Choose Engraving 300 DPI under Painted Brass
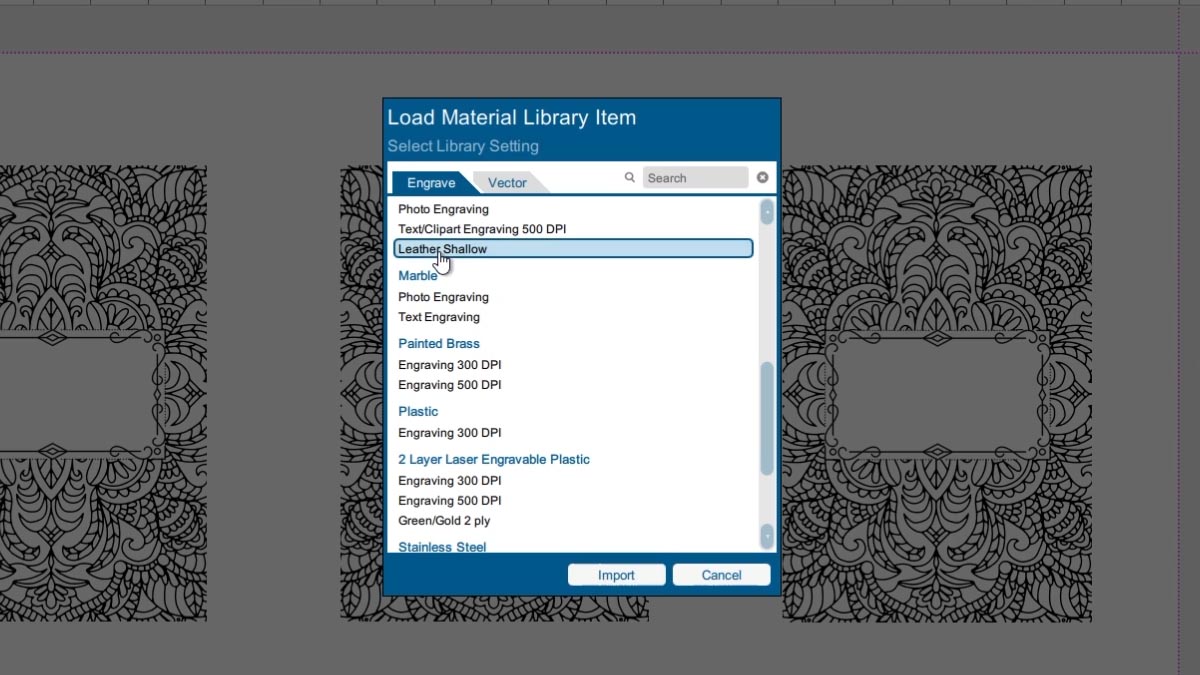 pyautogui.click(x=450, y=365)
